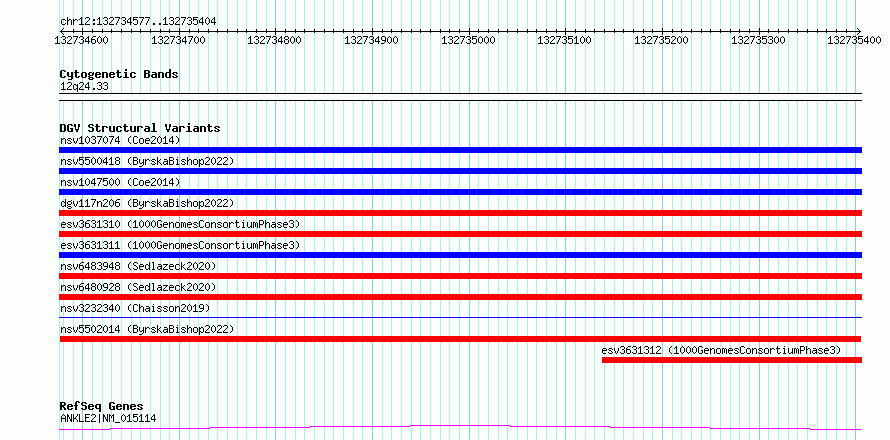Image resolution: width=890 pixels, height=440 pixels.
Task: Click the ruler position 132735300
Action: pyautogui.click(x=759, y=40)
